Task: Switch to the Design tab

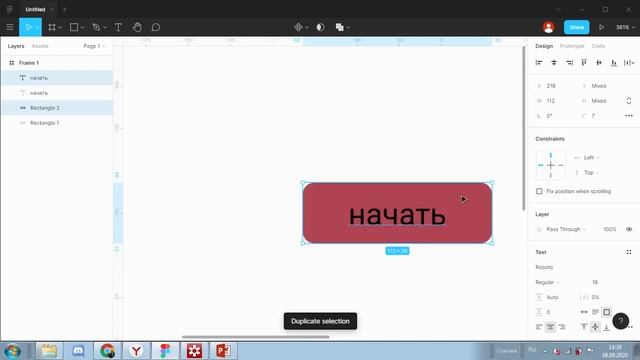Action: (x=544, y=46)
